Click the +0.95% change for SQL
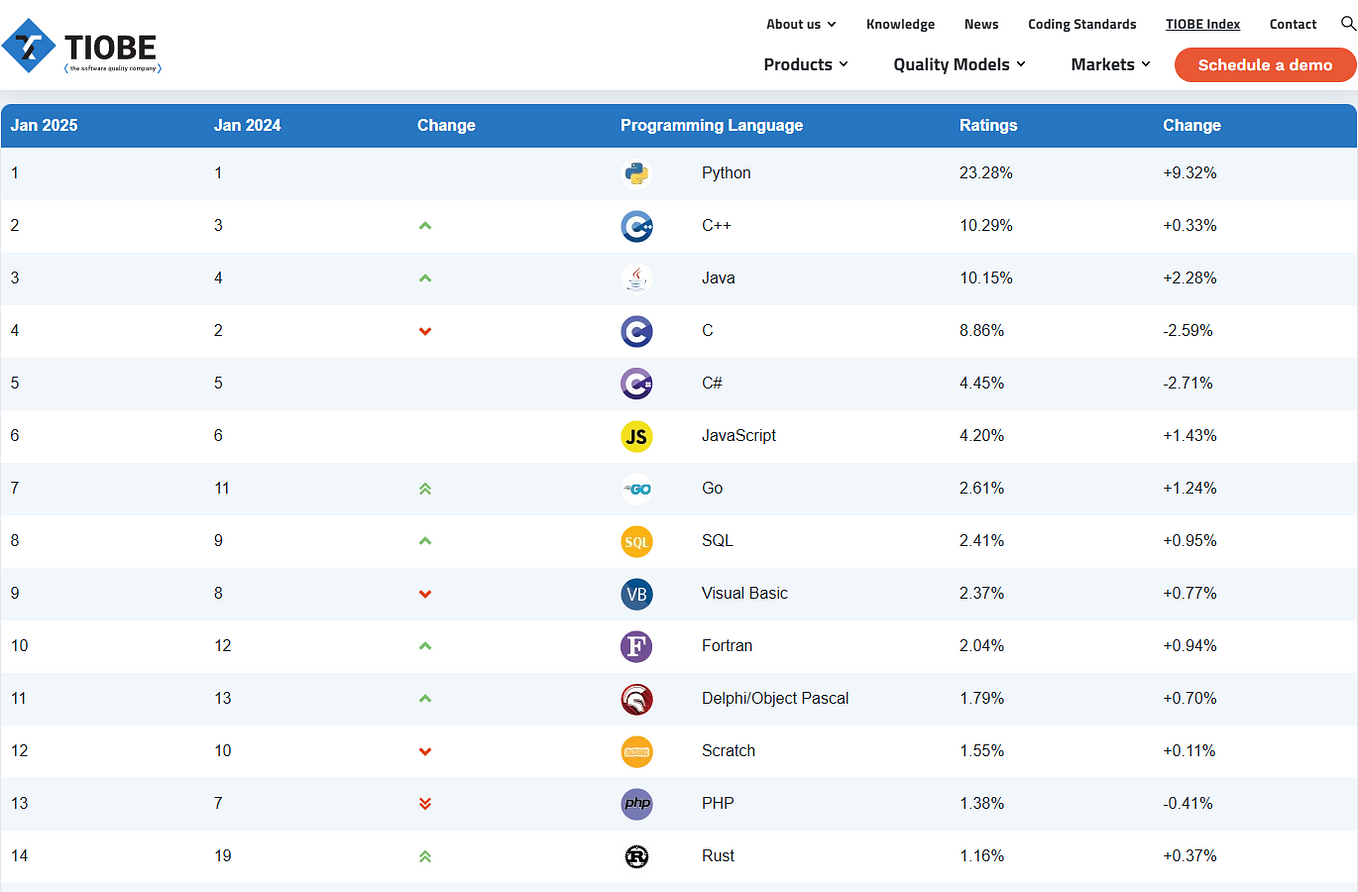This screenshot has width=1358, height=892. pos(1190,541)
